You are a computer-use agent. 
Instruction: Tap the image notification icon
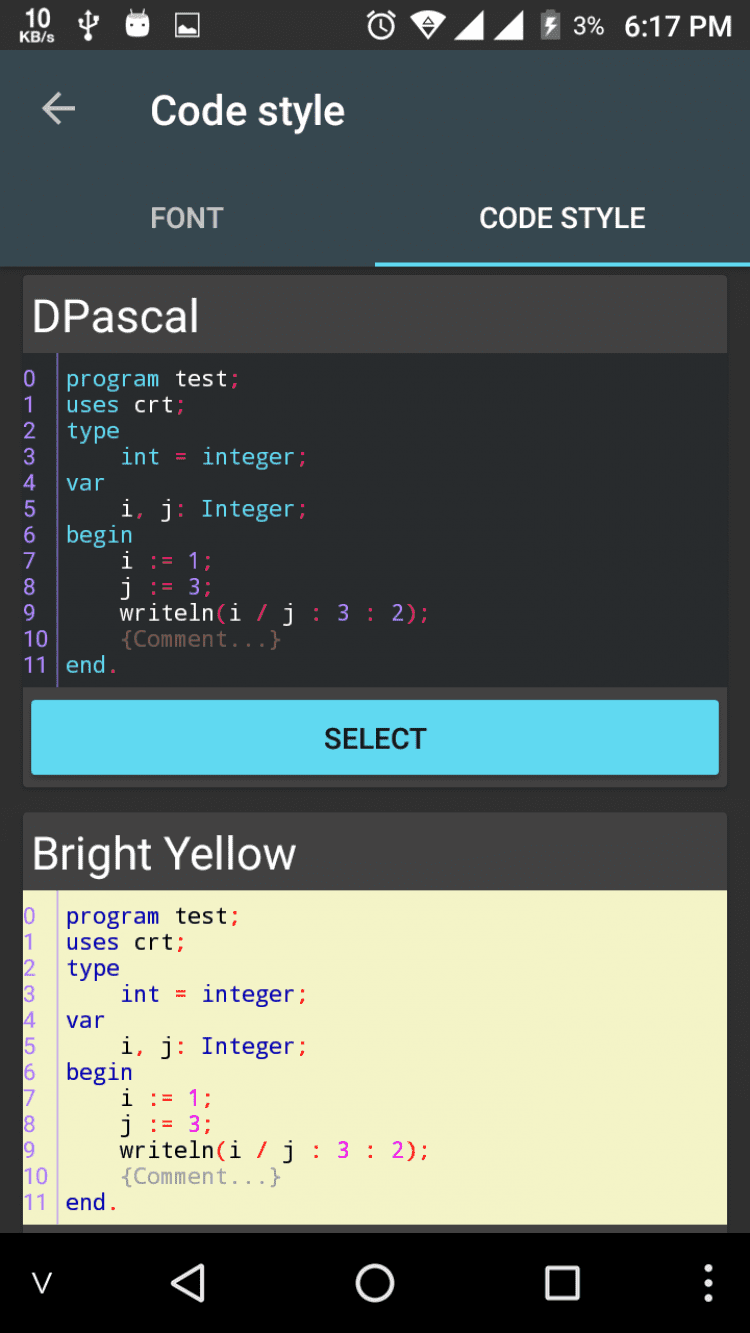pyautogui.click(x=187, y=26)
